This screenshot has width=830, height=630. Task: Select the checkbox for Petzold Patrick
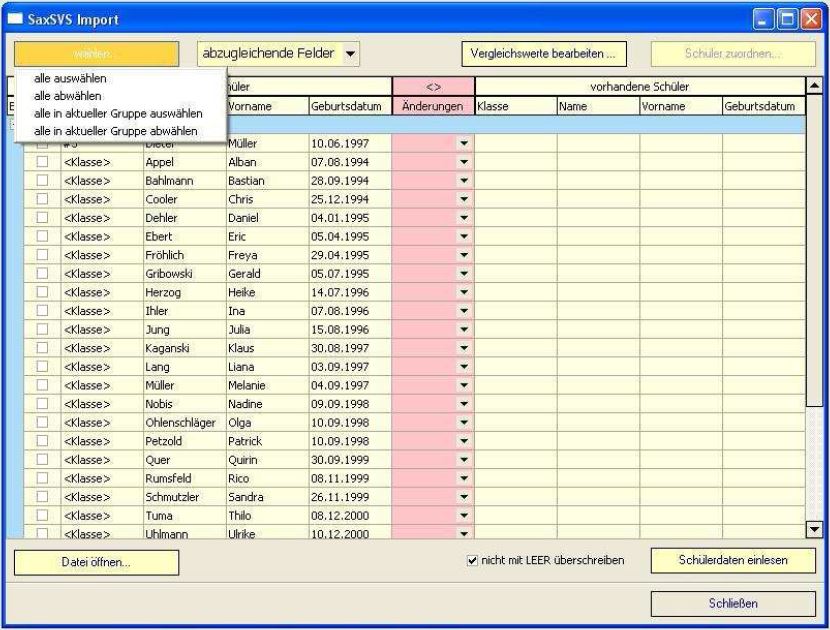42,441
